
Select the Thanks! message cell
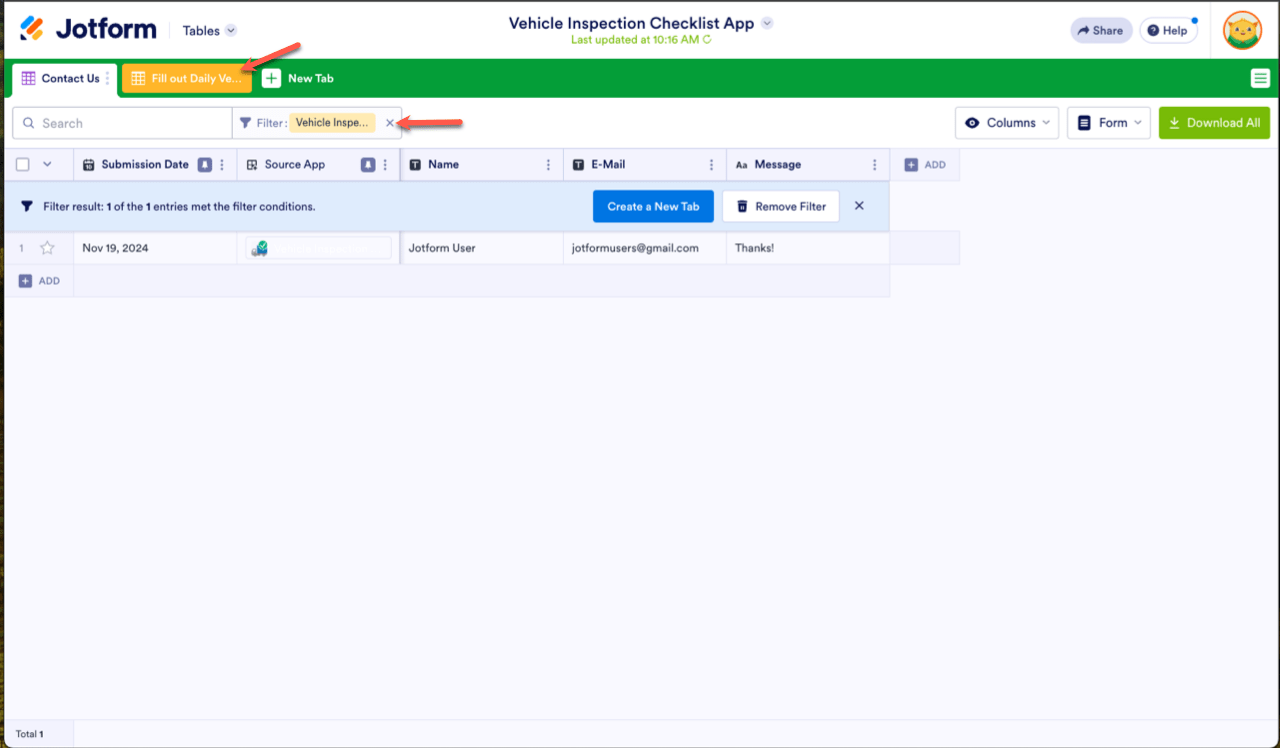click(x=808, y=248)
